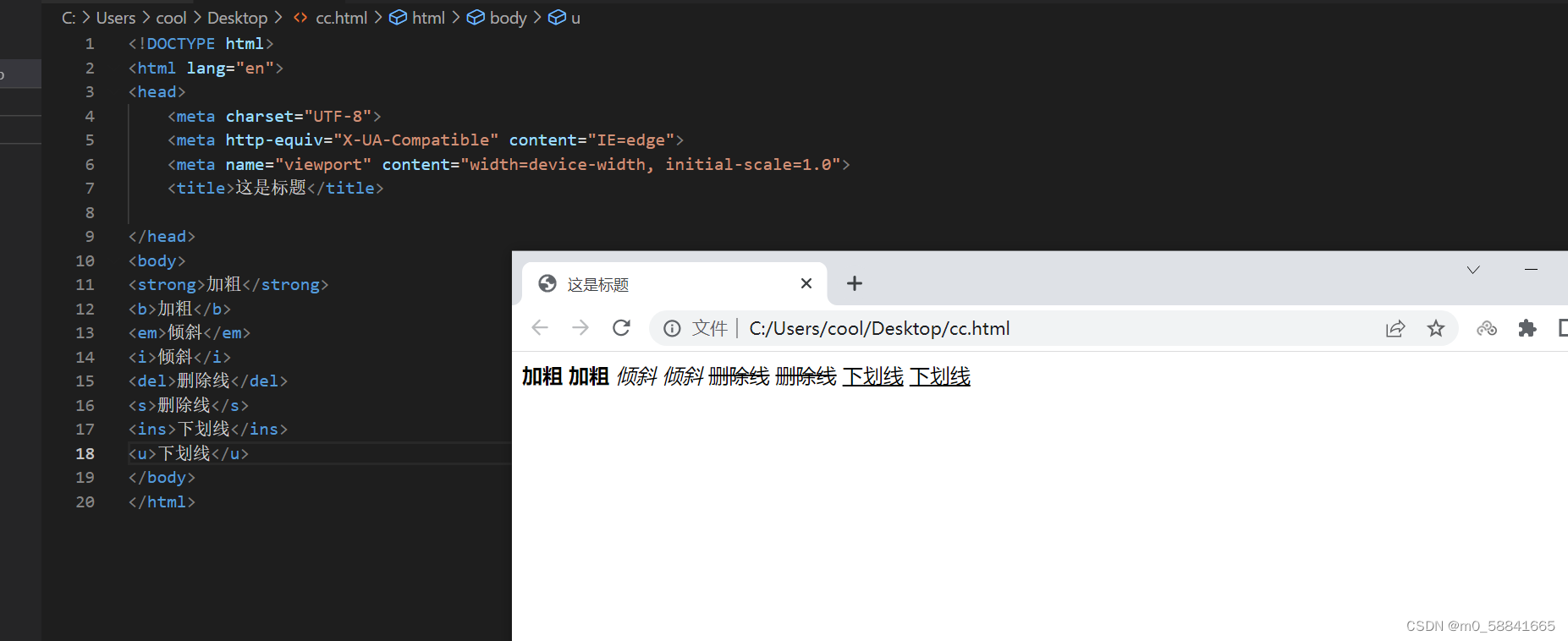
Task: Click the <strong>加粗</strong> code line
Action: coord(228,284)
